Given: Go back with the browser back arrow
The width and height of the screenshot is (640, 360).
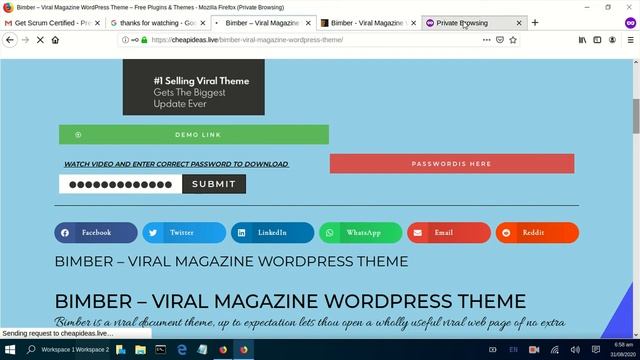Looking at the screenshot, I should click(10, 40).
